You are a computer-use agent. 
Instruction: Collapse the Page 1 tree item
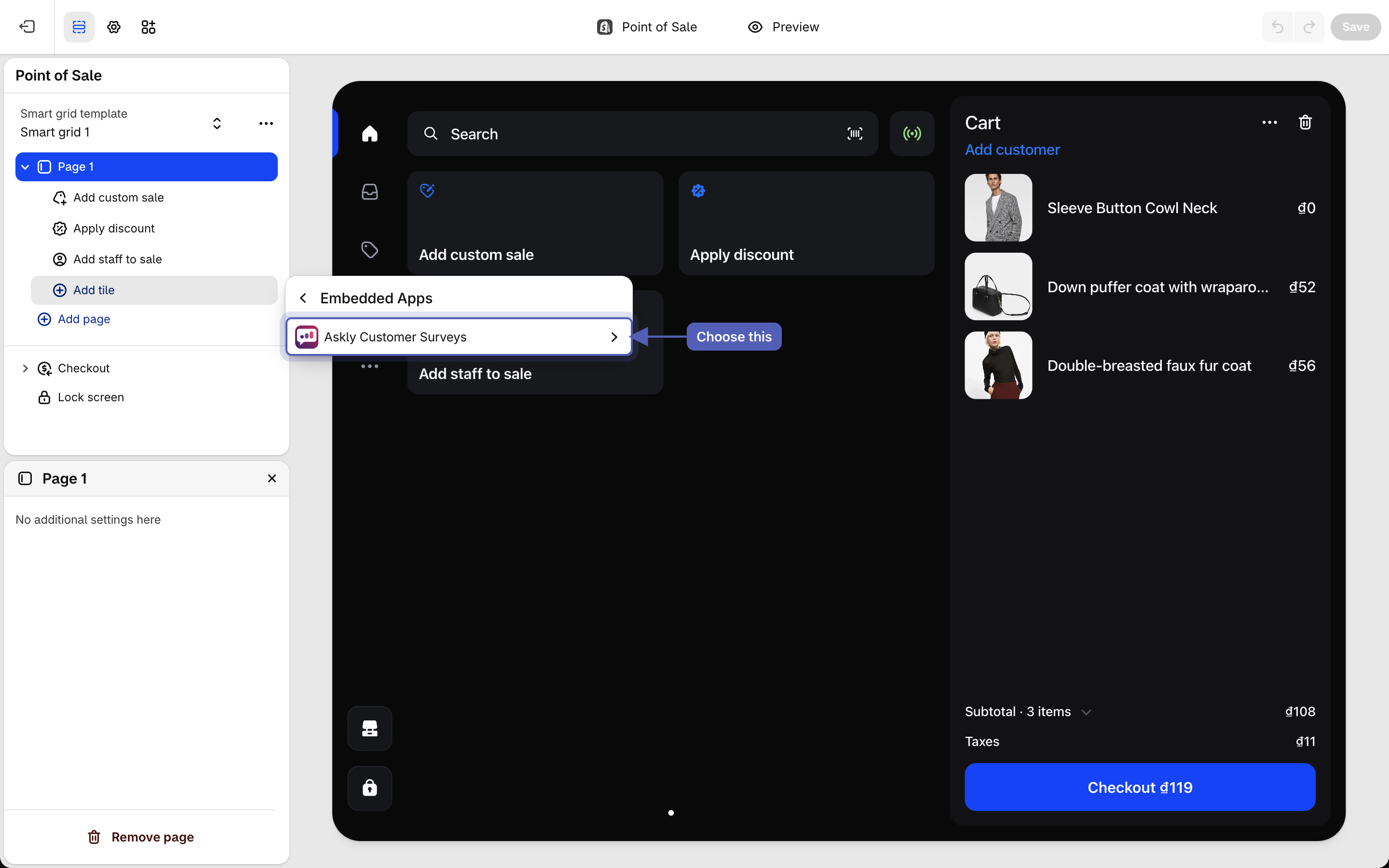click(x=25, y=167)
